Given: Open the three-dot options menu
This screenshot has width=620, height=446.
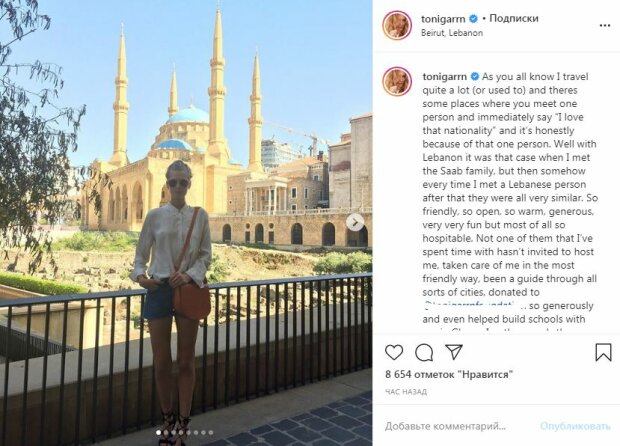Looking at the screenshot, I should click(x=605, y=25).
